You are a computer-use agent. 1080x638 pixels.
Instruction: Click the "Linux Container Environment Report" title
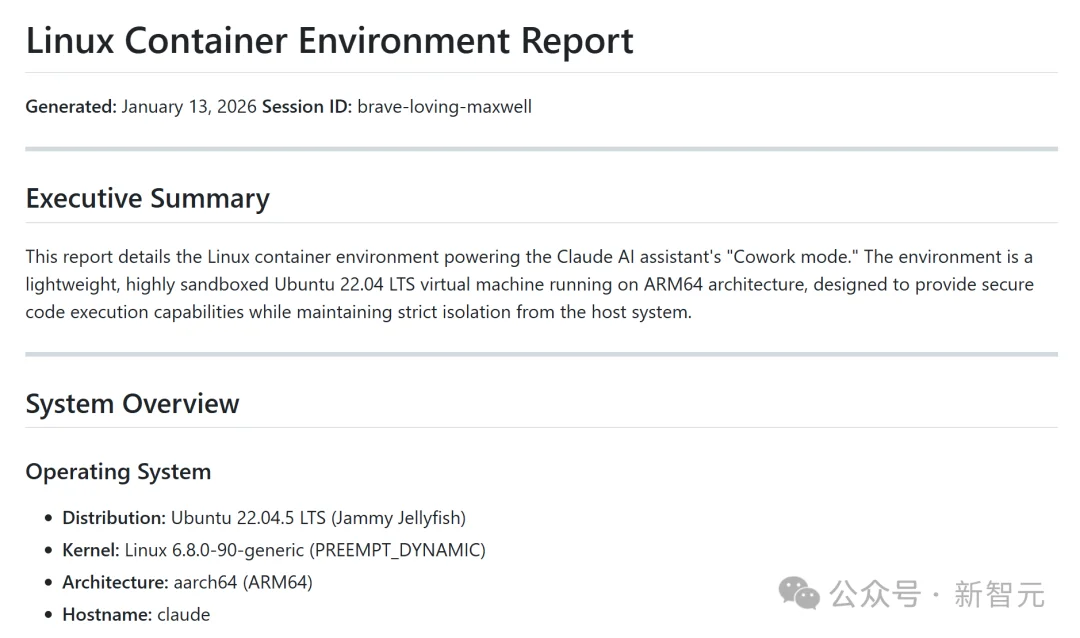point(329,41)
